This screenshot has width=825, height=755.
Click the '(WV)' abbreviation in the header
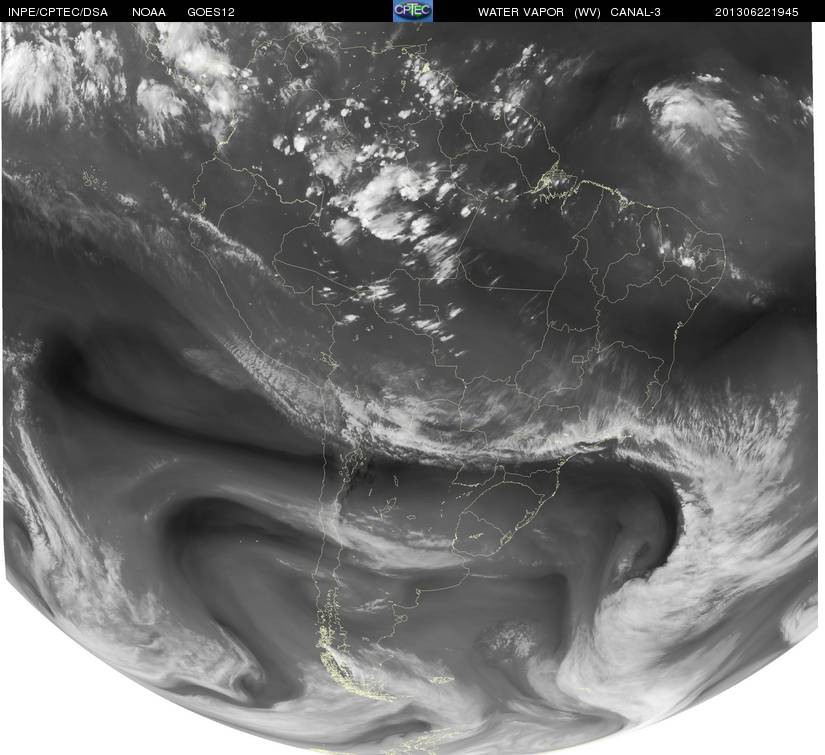click(x=587, y=12)
